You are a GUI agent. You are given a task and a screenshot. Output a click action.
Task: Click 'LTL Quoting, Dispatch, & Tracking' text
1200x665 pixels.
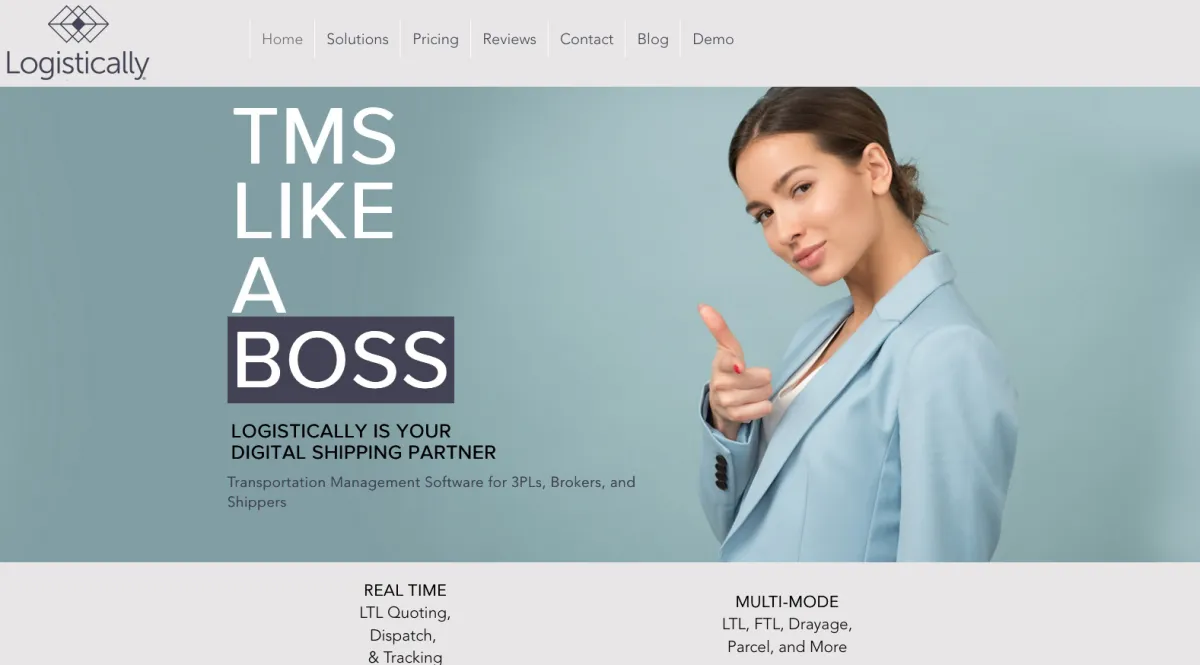pyautogui.click(x=405, y=635)
